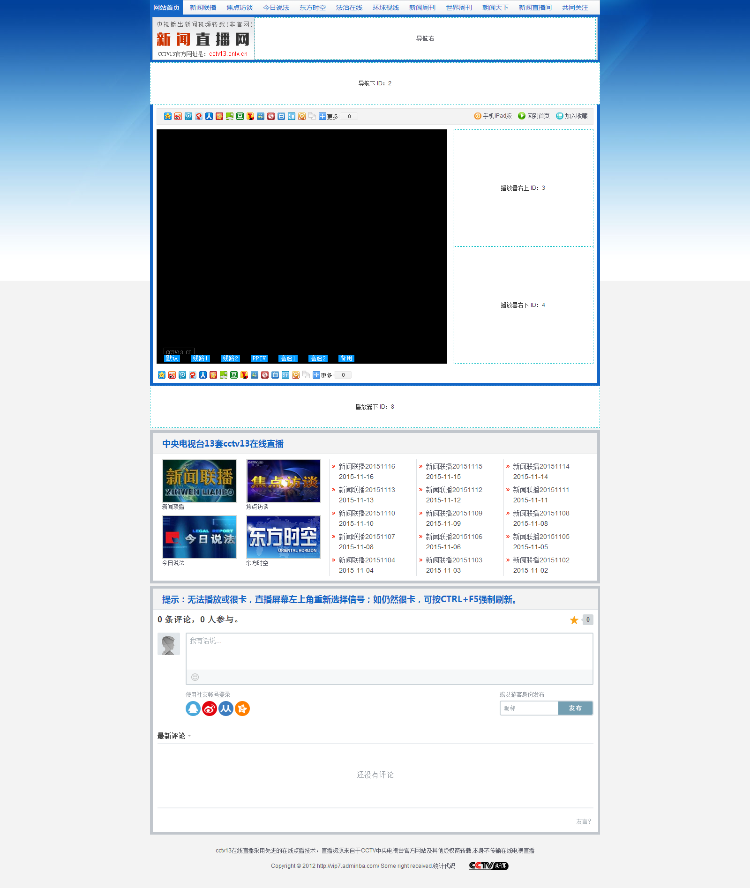The image size is (750, 888).
Task: Click the Sina Weibo icon in top share bar
Action: tap(178, 116)
